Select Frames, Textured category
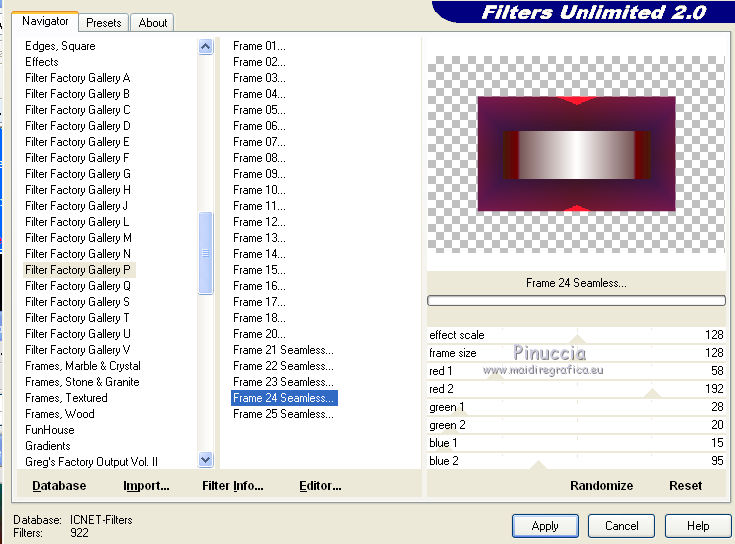Viewport: 735px width, 544px height. click(67, 398)
